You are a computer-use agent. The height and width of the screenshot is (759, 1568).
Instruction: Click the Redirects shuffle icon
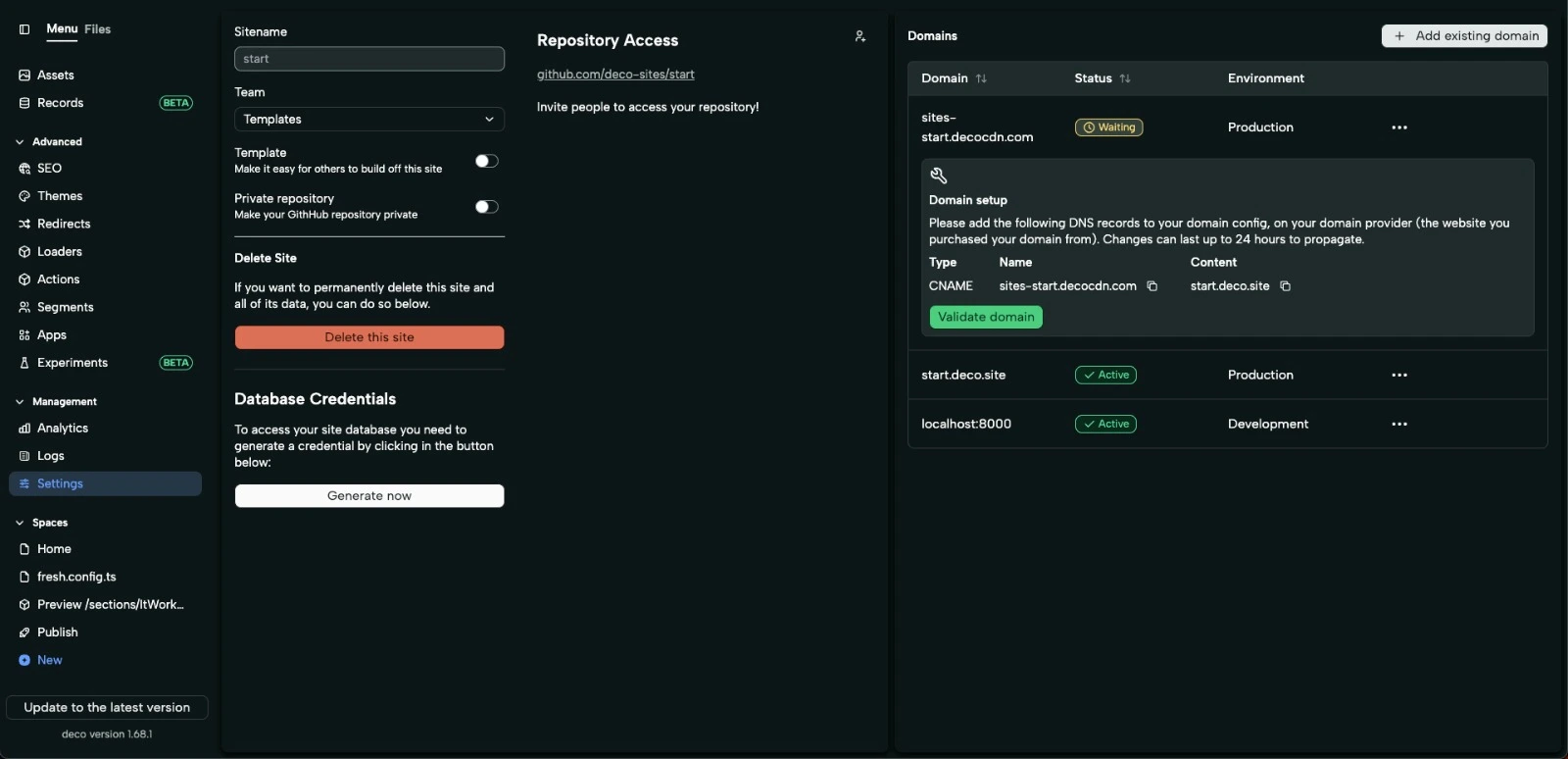(24, 224)
